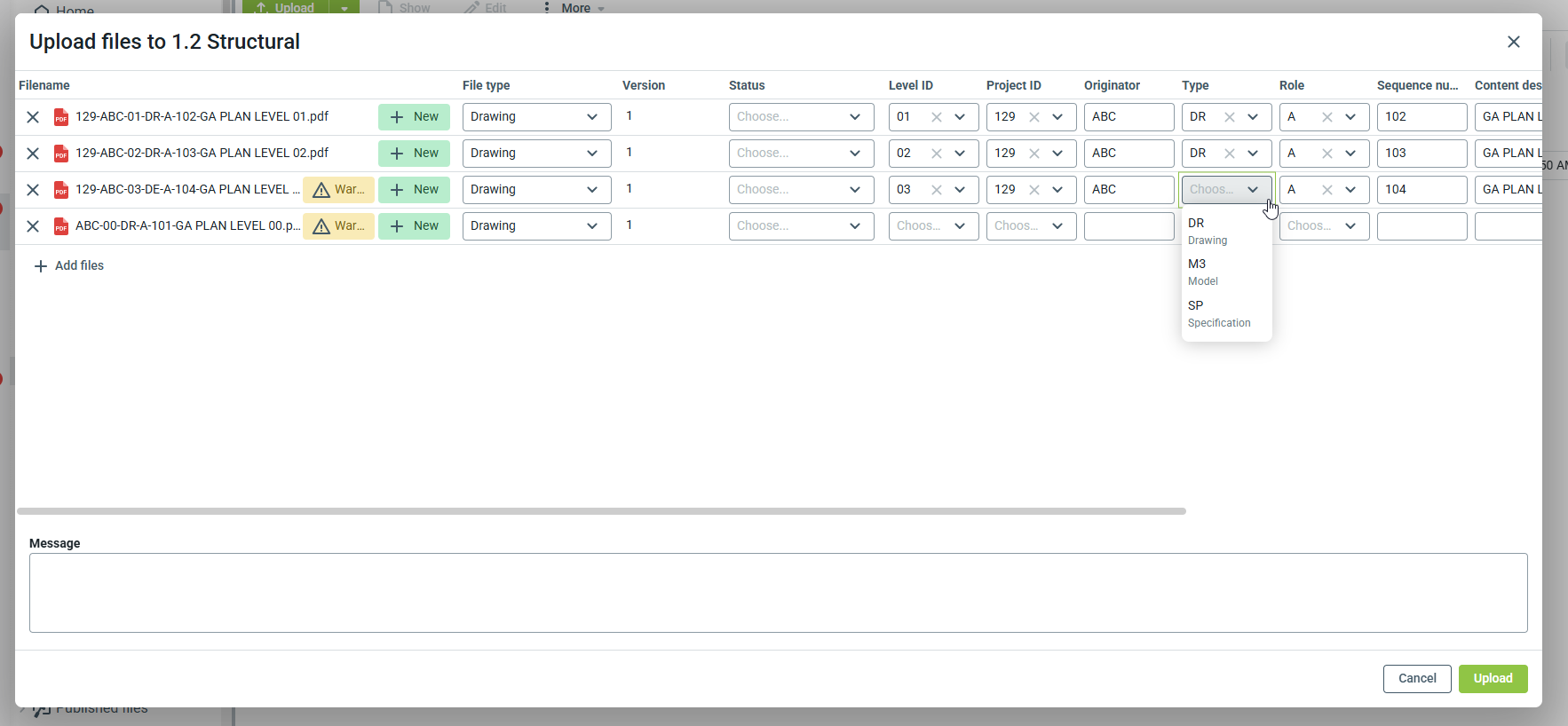Screen dimensions: 1568x726
Task: Expand Level ID dropdown in fourth row
Action: 960,226
